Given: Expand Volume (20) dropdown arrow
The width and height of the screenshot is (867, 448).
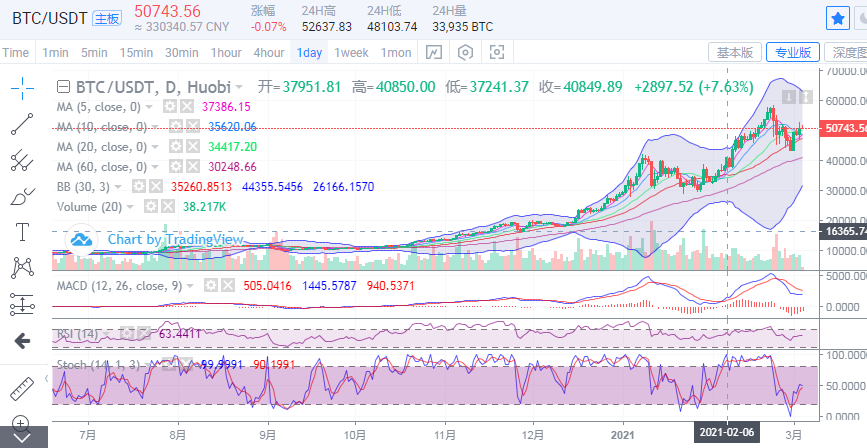Looking at the screenshot, I should pyautogui.click(x=130, y=207).
